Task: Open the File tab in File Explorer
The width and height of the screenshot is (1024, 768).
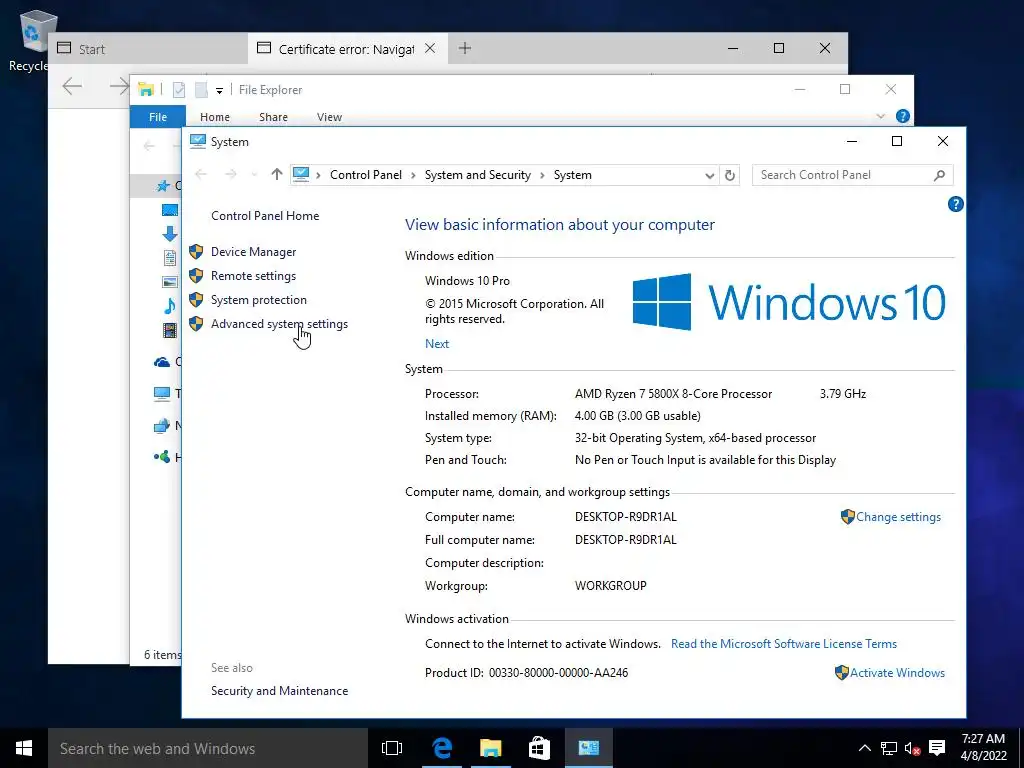Action: 158,117
